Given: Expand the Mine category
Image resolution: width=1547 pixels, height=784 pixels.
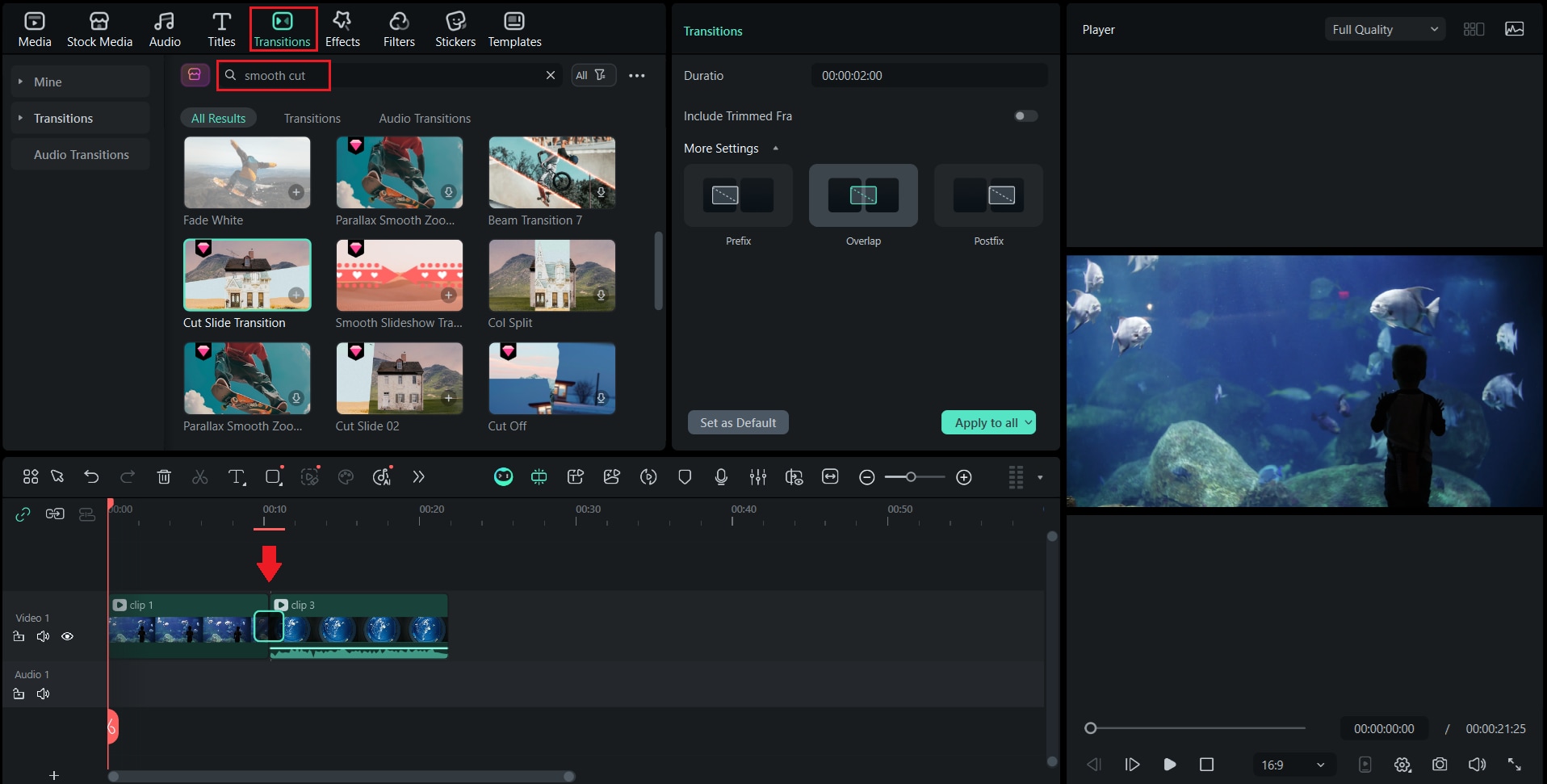Looking at the screenshot, I should point(48,82).
